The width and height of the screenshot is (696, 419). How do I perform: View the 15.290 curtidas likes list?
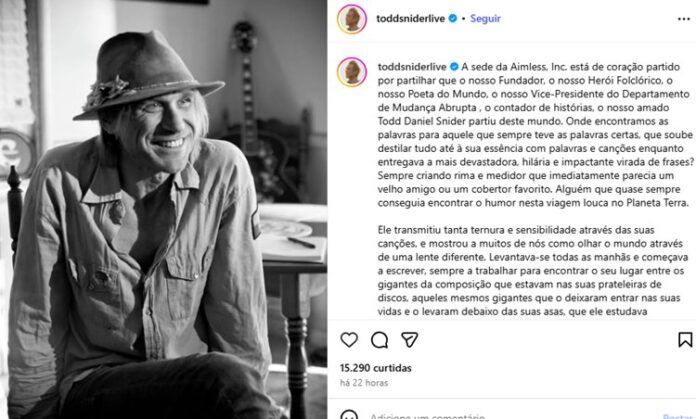[376, 368]
